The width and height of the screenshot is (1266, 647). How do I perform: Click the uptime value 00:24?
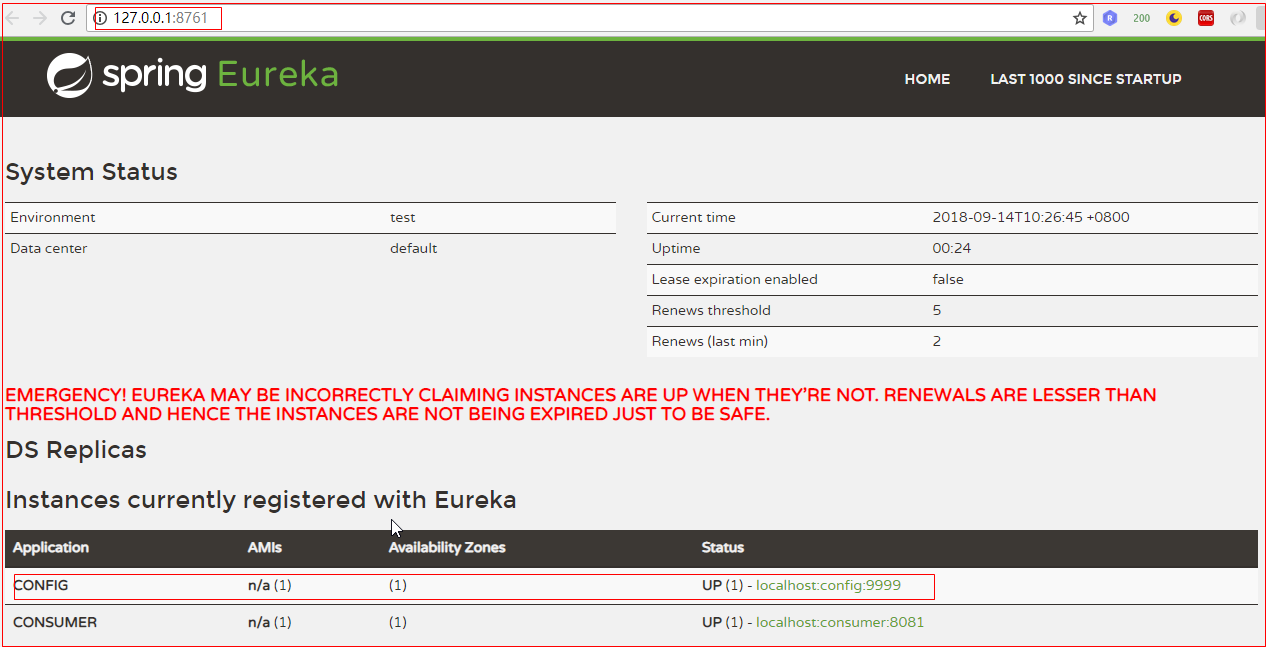coord(952,248)
